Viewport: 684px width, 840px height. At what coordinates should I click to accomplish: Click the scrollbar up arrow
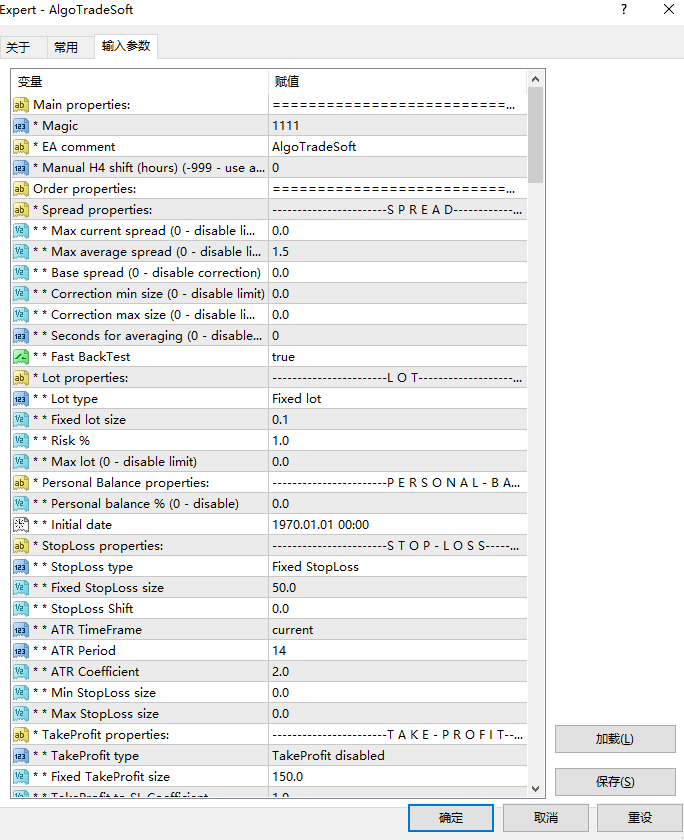click(535, 79)
